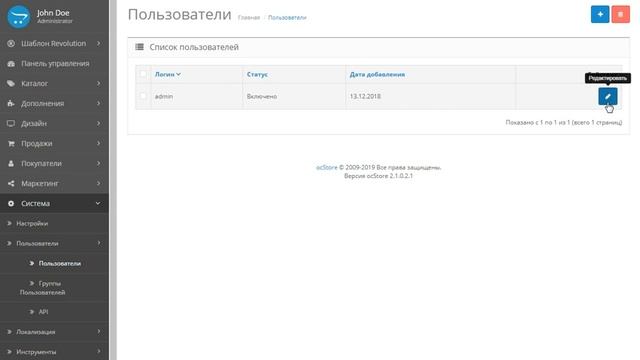Open Настройки under Система
This screenshot has height=360, width=640.
pos(55,223)
